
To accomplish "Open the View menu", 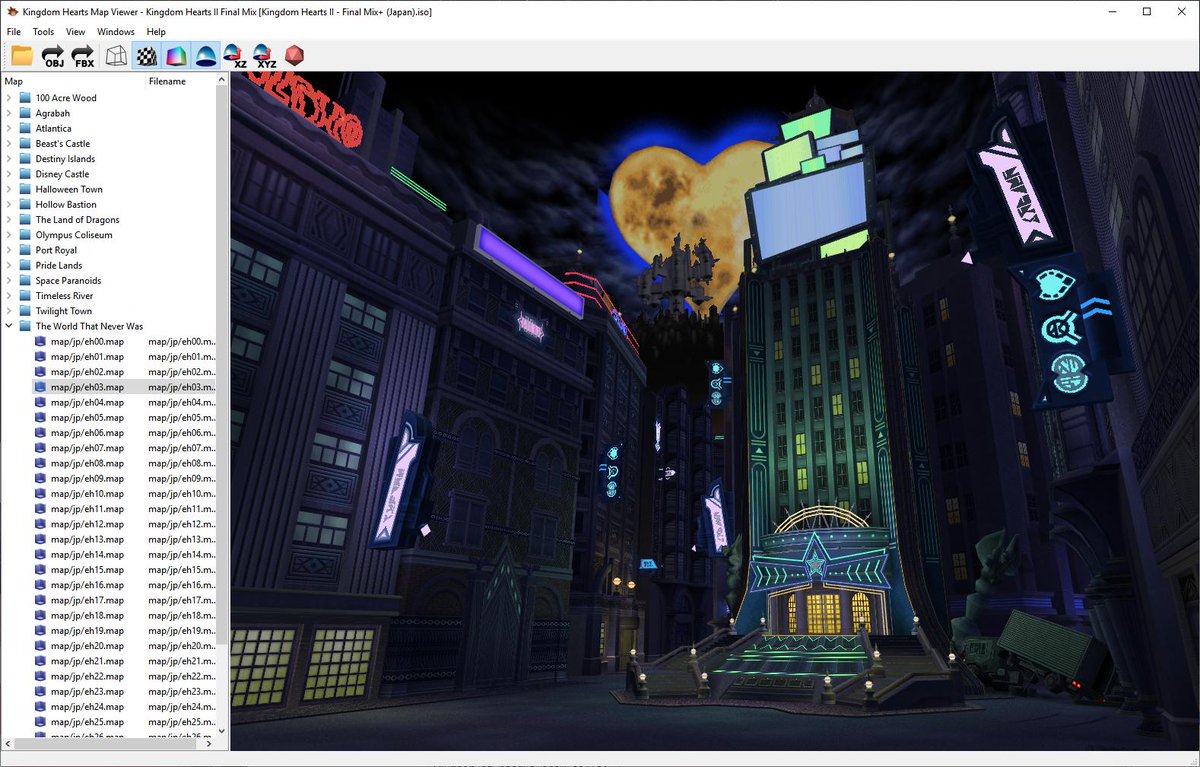I will (75, 32).
